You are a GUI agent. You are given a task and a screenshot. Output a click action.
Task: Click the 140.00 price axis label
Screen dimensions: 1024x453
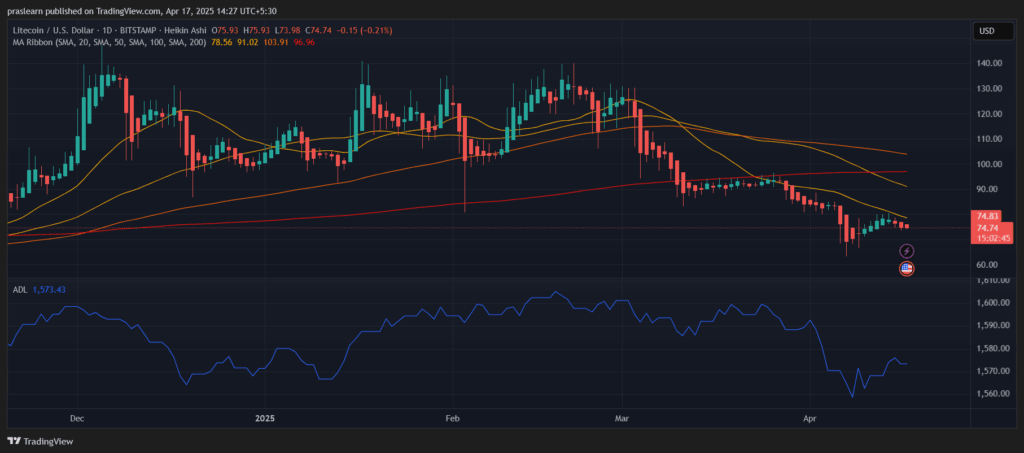click(x=990, y=63)
